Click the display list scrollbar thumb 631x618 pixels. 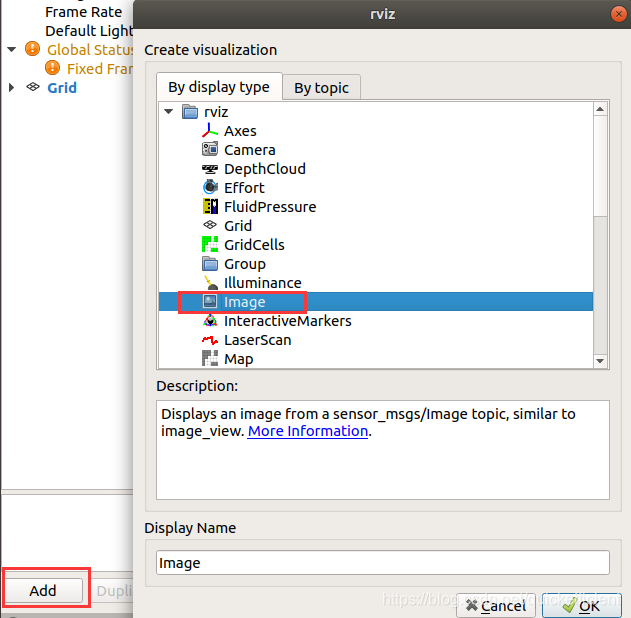pyautogui.click(x=600, y=166)
